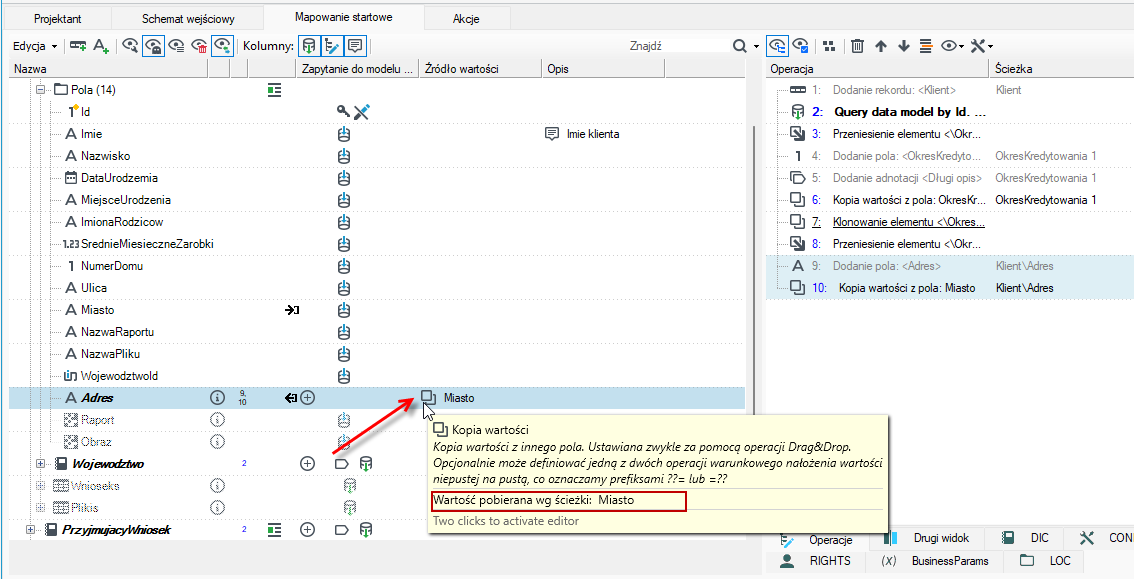
Task: Click the add text field icon
Action: pyautogui.click(x=101, y=46)
